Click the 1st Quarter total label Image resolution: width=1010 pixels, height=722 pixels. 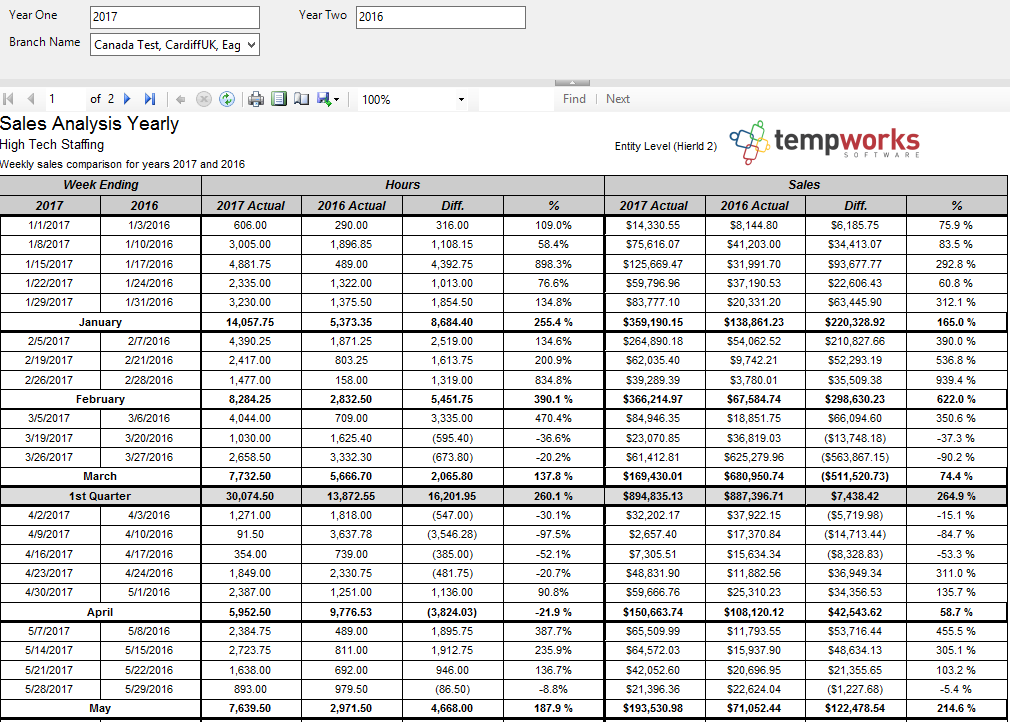point(100,497)
